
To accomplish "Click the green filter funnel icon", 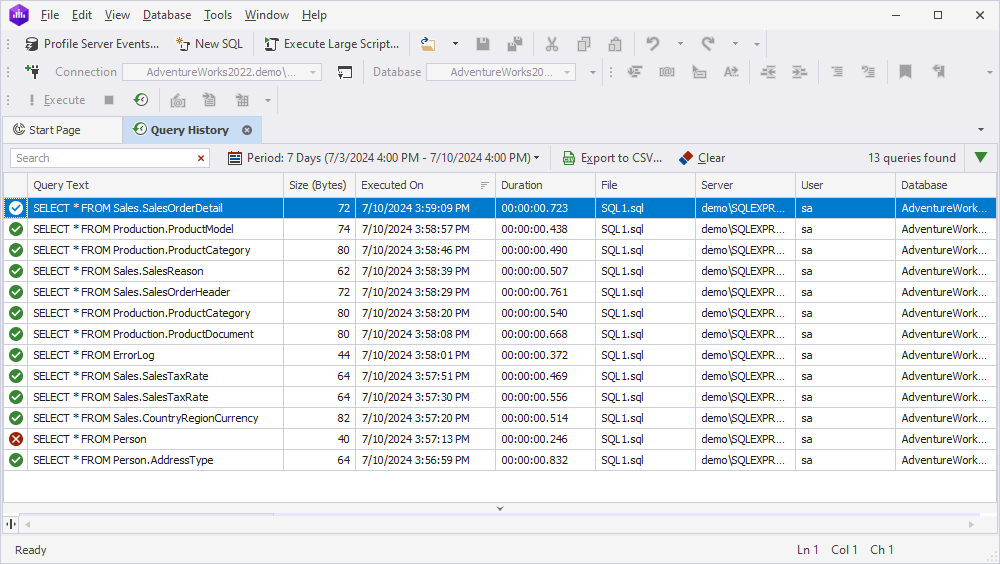I will pyautogui.click(x=981, y=158).
